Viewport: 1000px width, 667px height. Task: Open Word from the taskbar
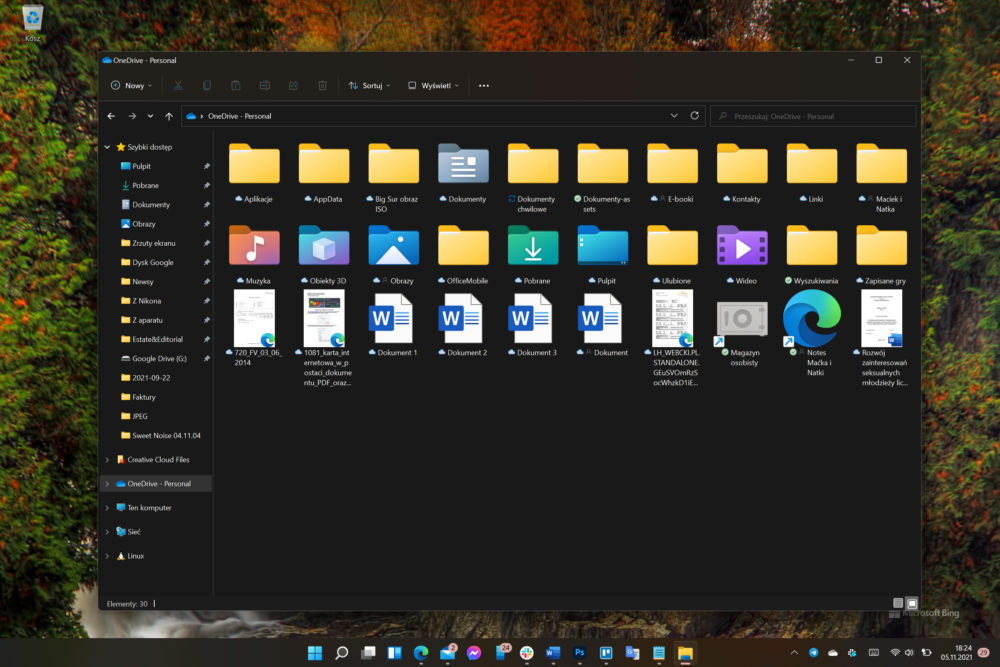click(x=553, y=652)
